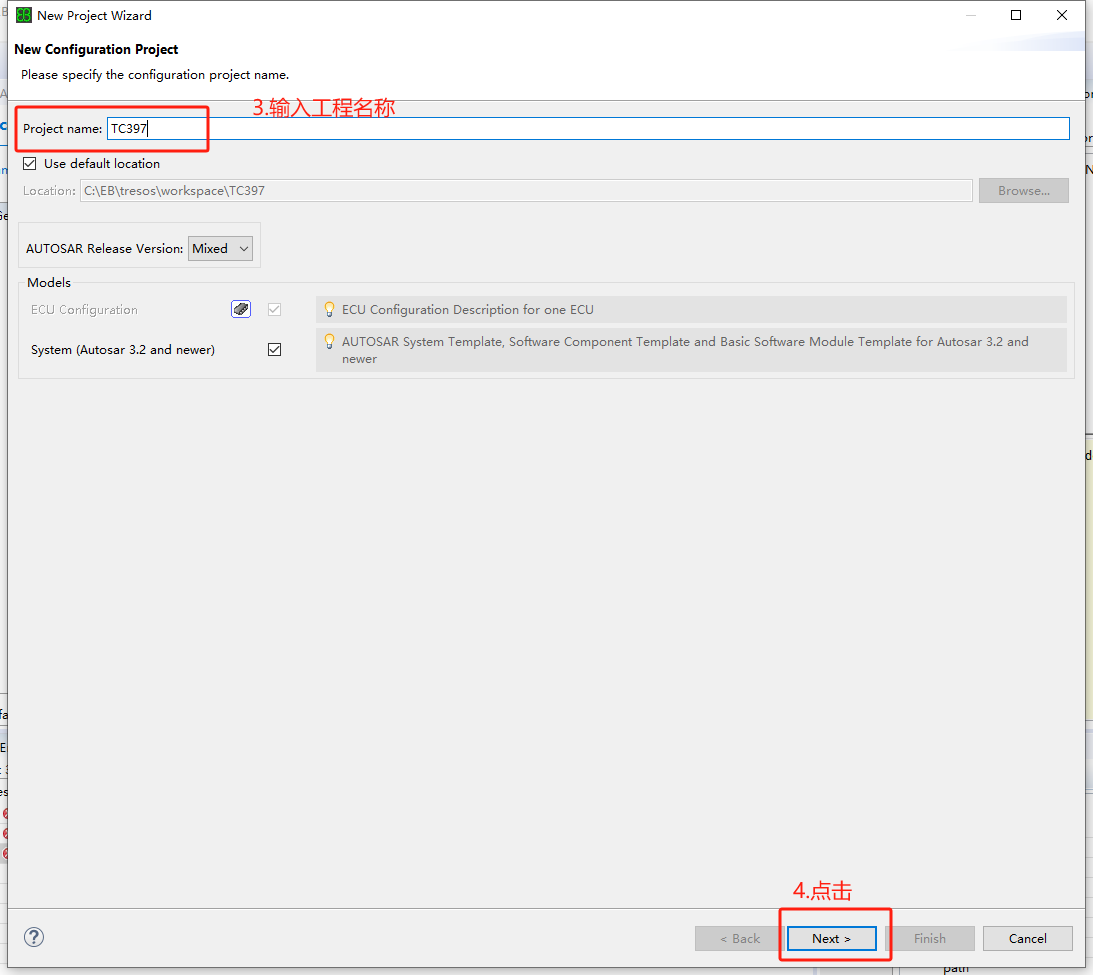Cancel the new project wizard
The height and width of the screenshot is (975, 1093).
tap(1027, 938)
